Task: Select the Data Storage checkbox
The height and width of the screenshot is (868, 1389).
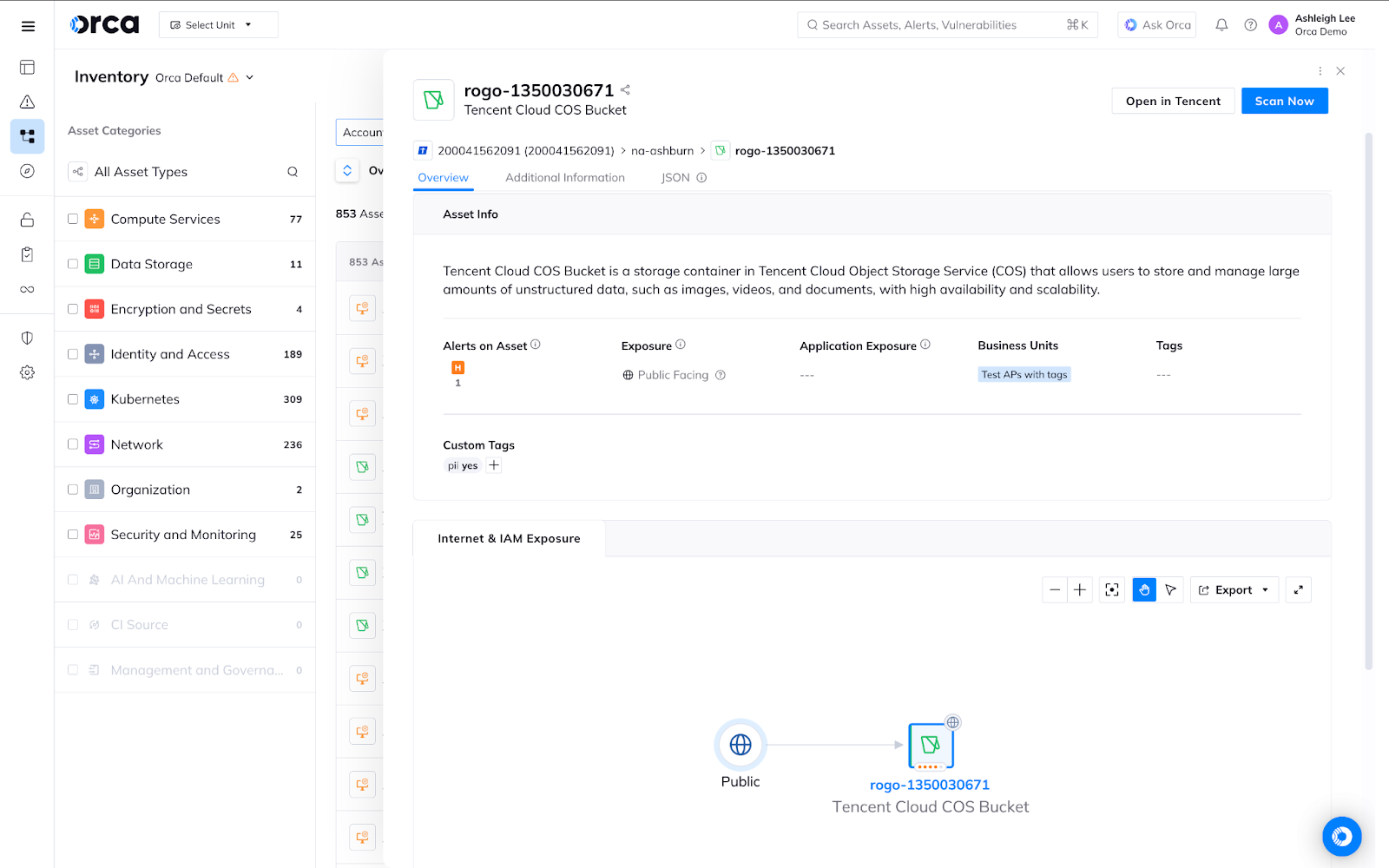Action: click(x=73, y=264)
